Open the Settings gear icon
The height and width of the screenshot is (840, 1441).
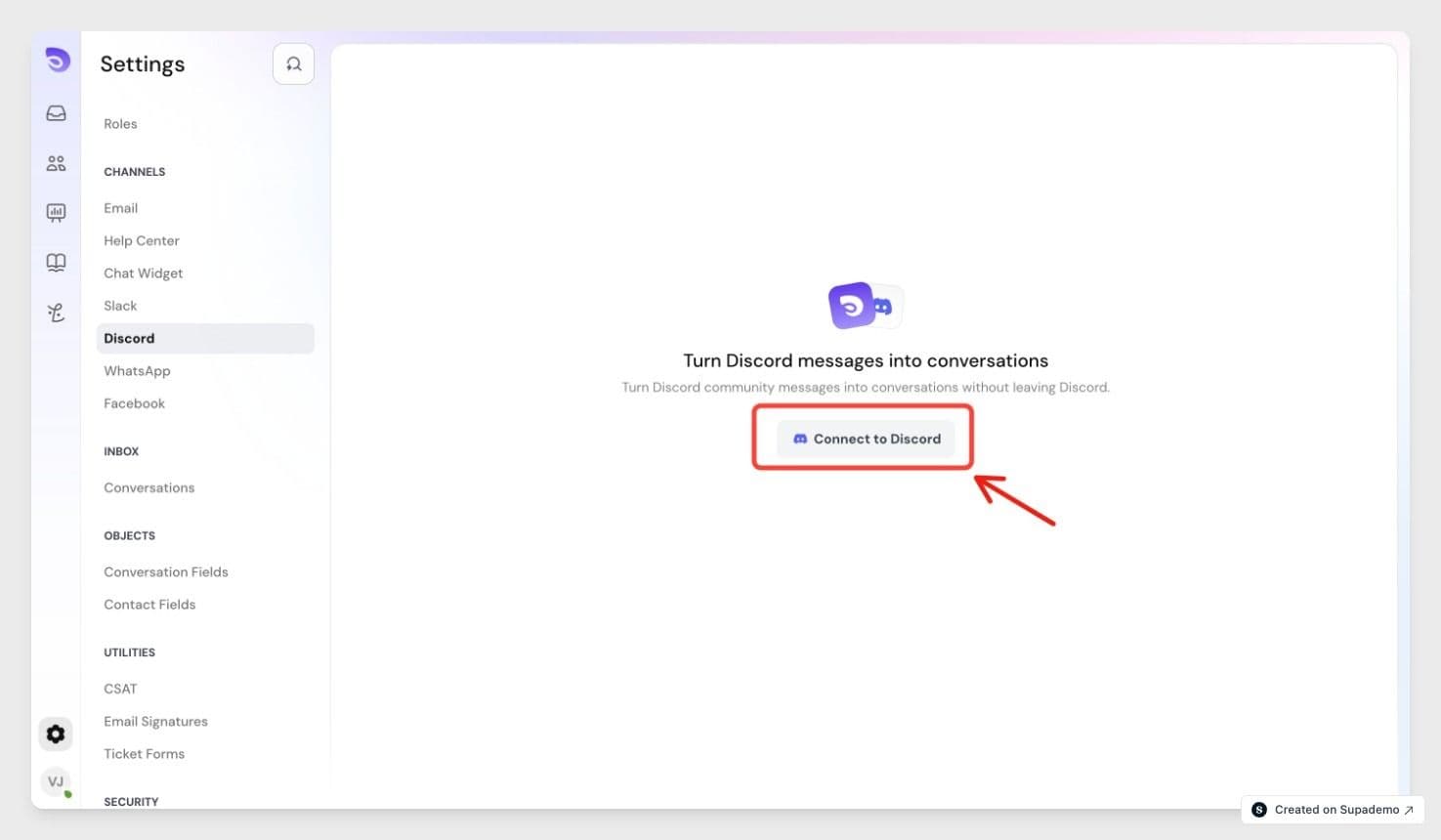[x=56, y=734]
